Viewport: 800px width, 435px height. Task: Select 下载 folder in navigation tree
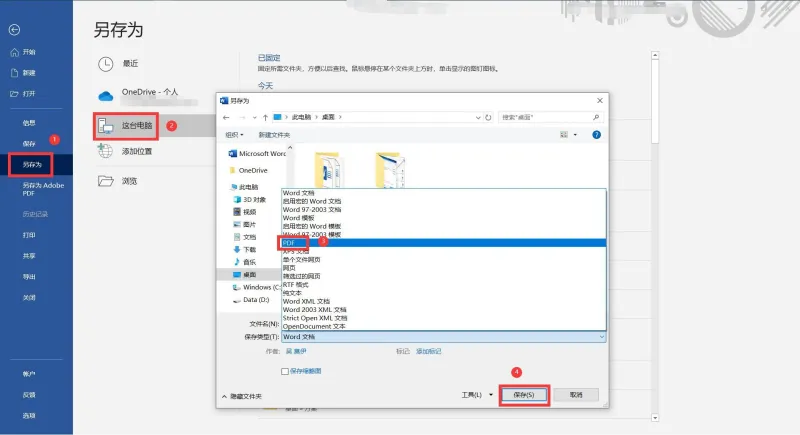point(245,249)
